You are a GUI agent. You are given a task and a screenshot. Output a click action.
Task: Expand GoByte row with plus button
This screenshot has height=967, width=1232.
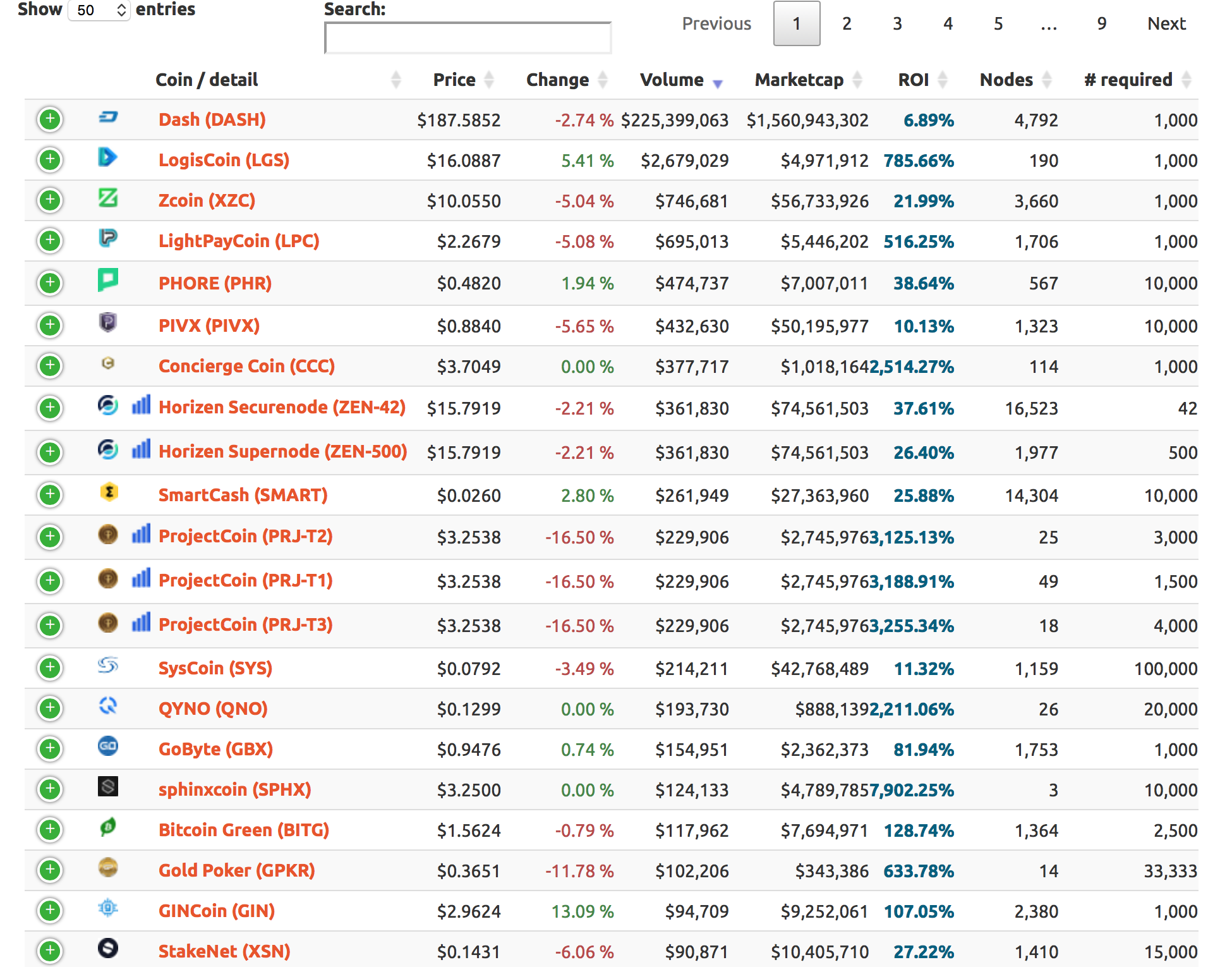(50, 749)
